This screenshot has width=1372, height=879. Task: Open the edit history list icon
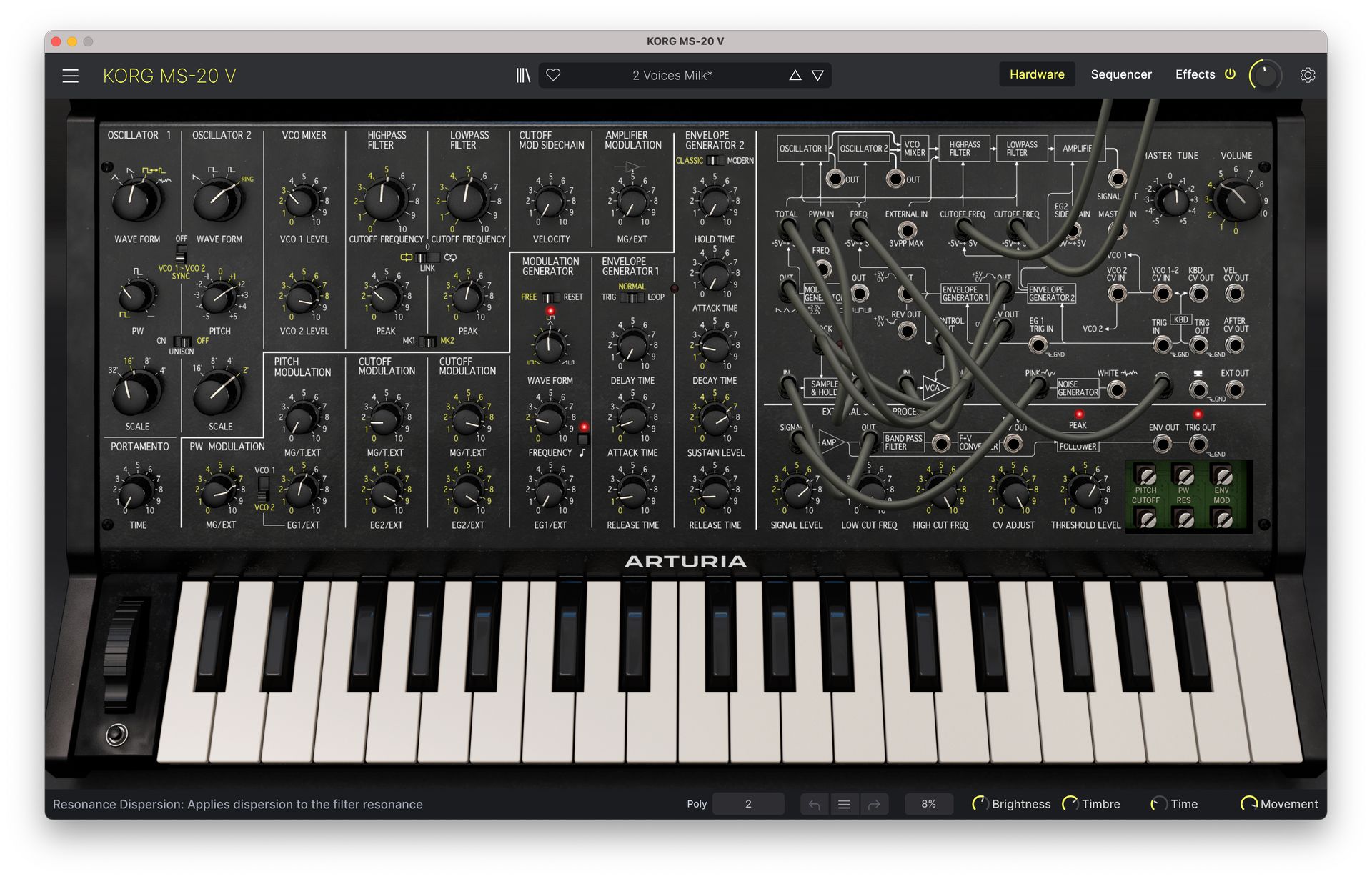coord(844,804)
